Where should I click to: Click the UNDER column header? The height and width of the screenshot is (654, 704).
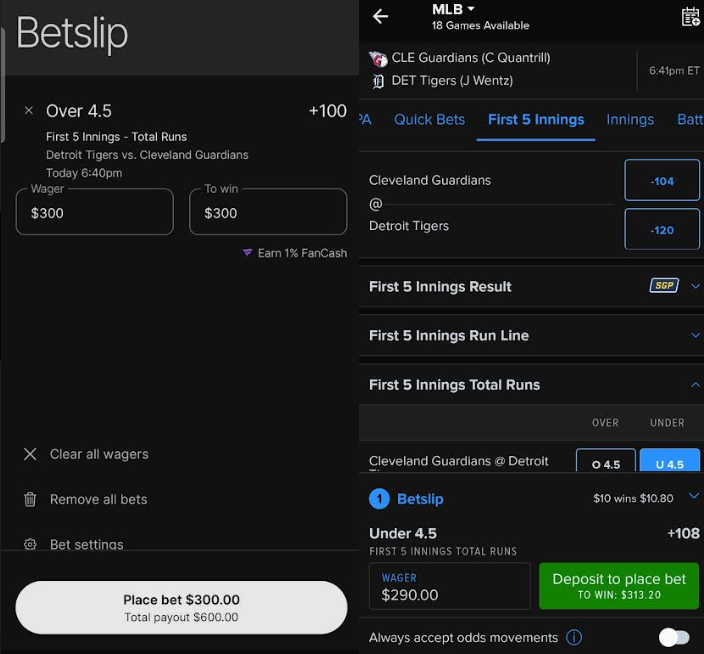click(667, 422)
